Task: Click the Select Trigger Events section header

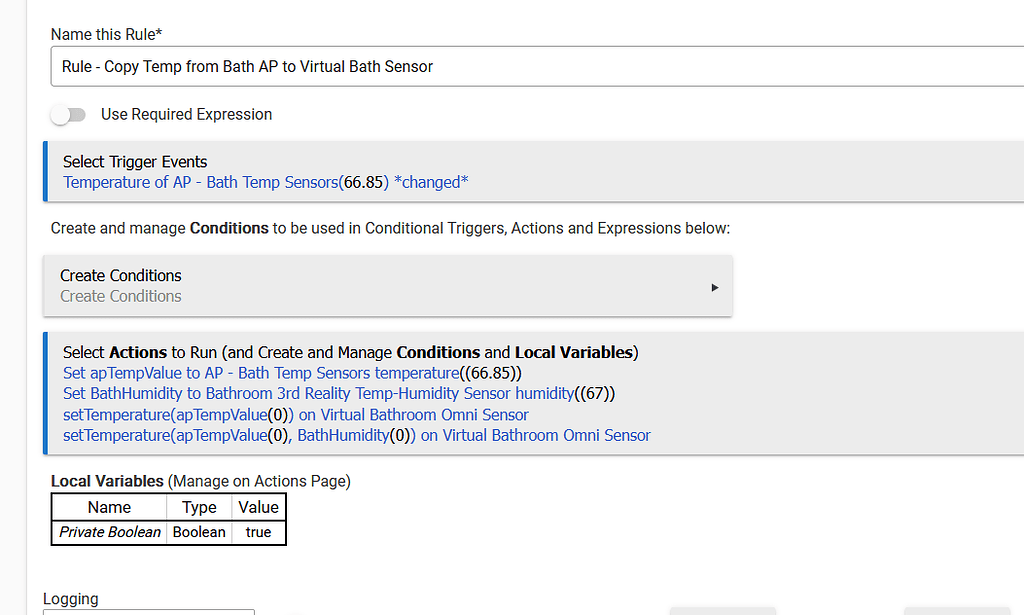Action: [x=135, y=161]
